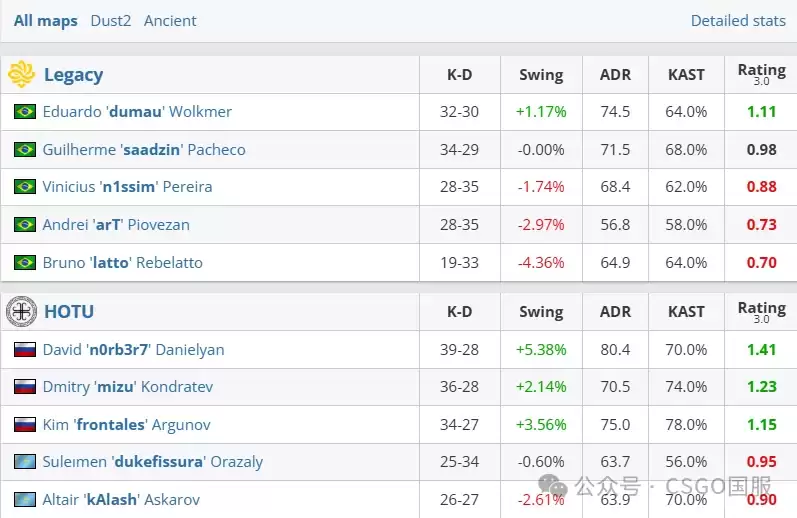Open the Legacy team page link
797x518 pixels.
click(74, 75)
